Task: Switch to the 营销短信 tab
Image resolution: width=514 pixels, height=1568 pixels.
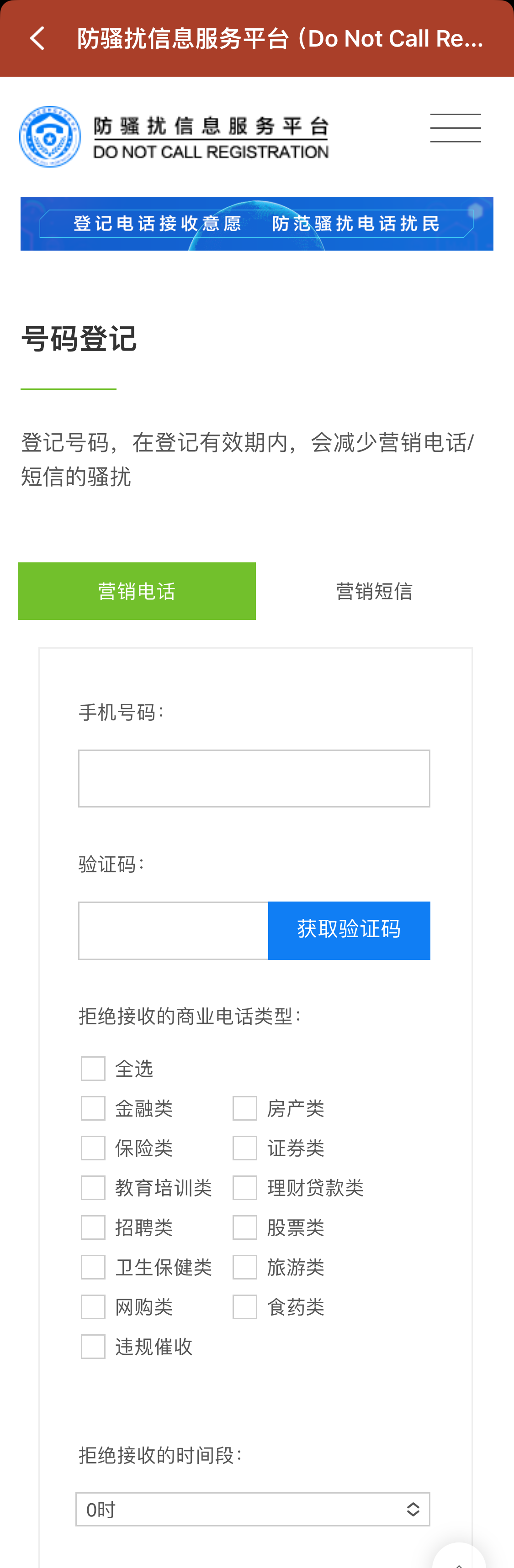Action: [374, 591]
